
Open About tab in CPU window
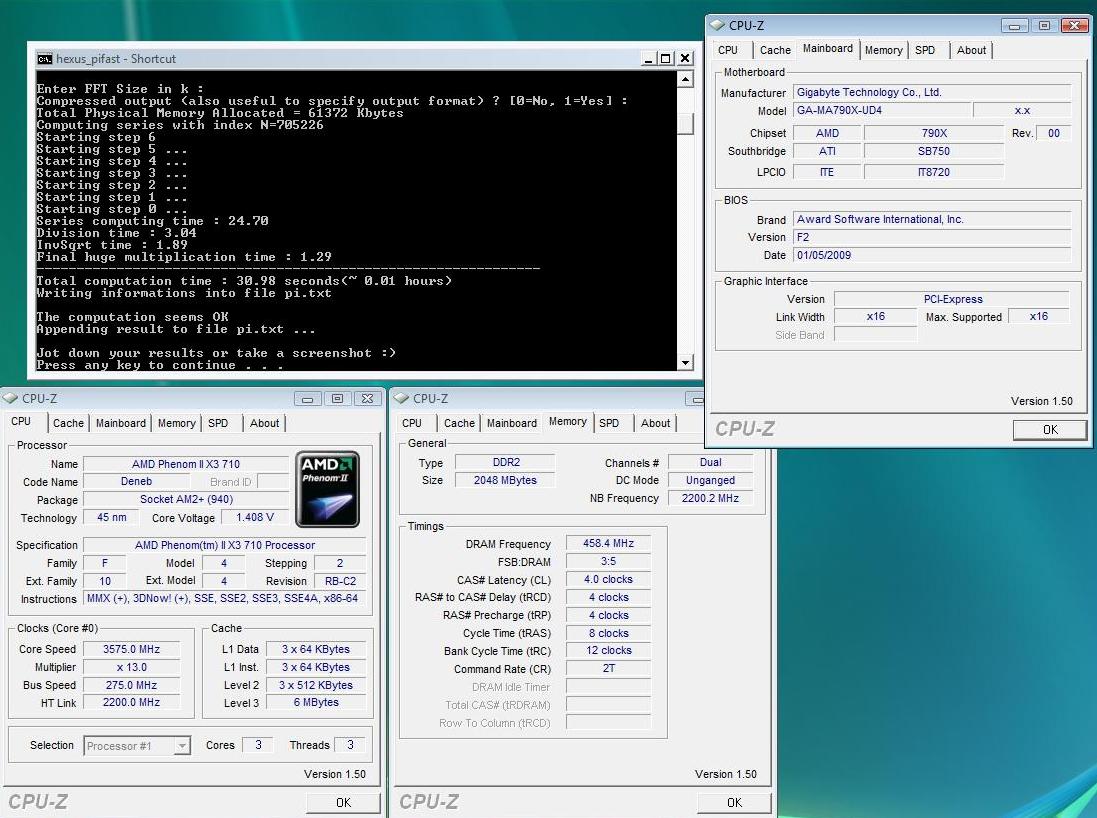coord(264,423)
